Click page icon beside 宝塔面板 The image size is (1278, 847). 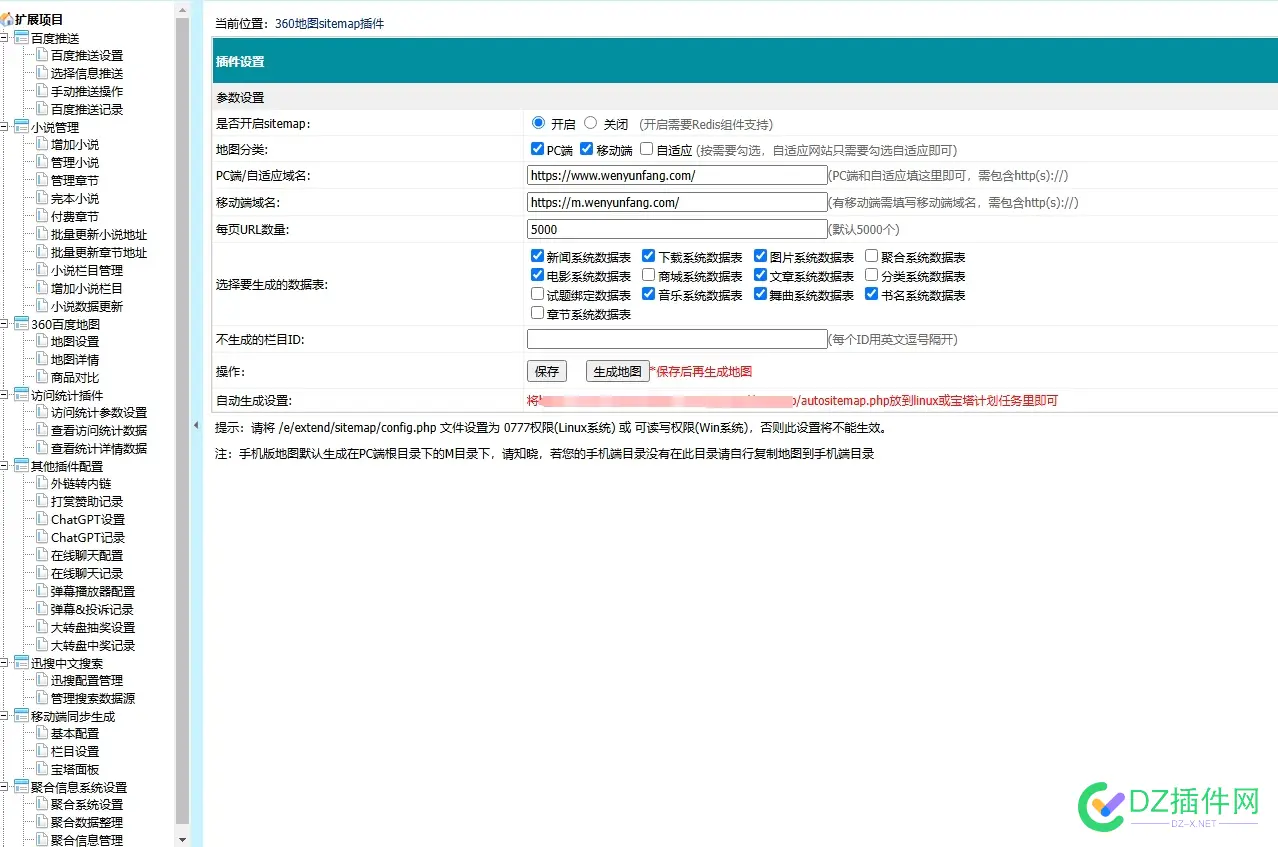[x=42, y=769]
